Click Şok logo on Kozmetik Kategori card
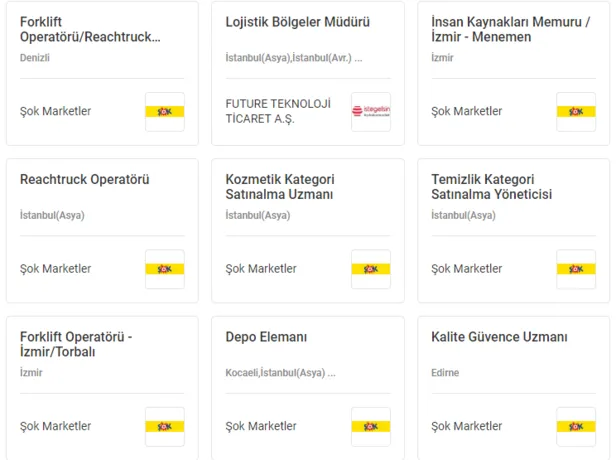The width and height of the screenshot is (616, 460). 370,269
